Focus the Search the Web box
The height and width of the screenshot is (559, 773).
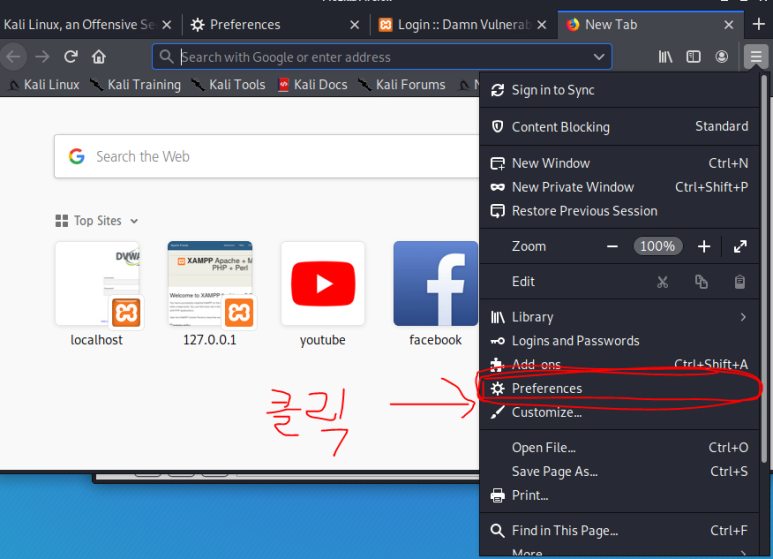pyautogui.click(x=267, y=157)
